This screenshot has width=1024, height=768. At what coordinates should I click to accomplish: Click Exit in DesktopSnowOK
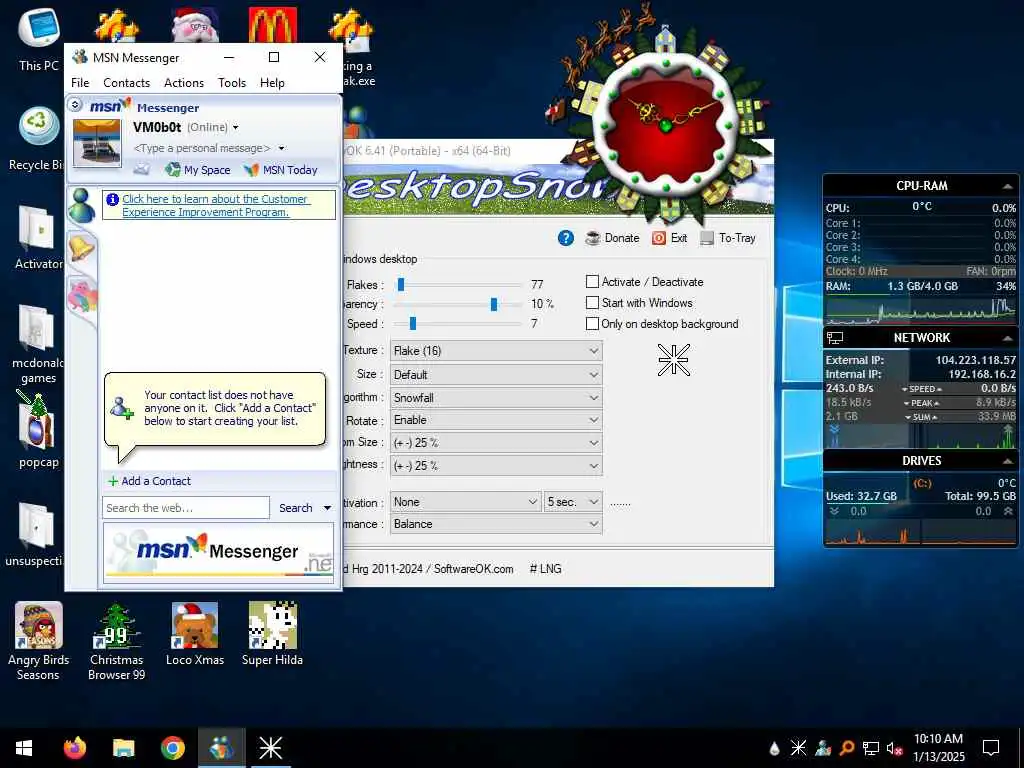669,238
